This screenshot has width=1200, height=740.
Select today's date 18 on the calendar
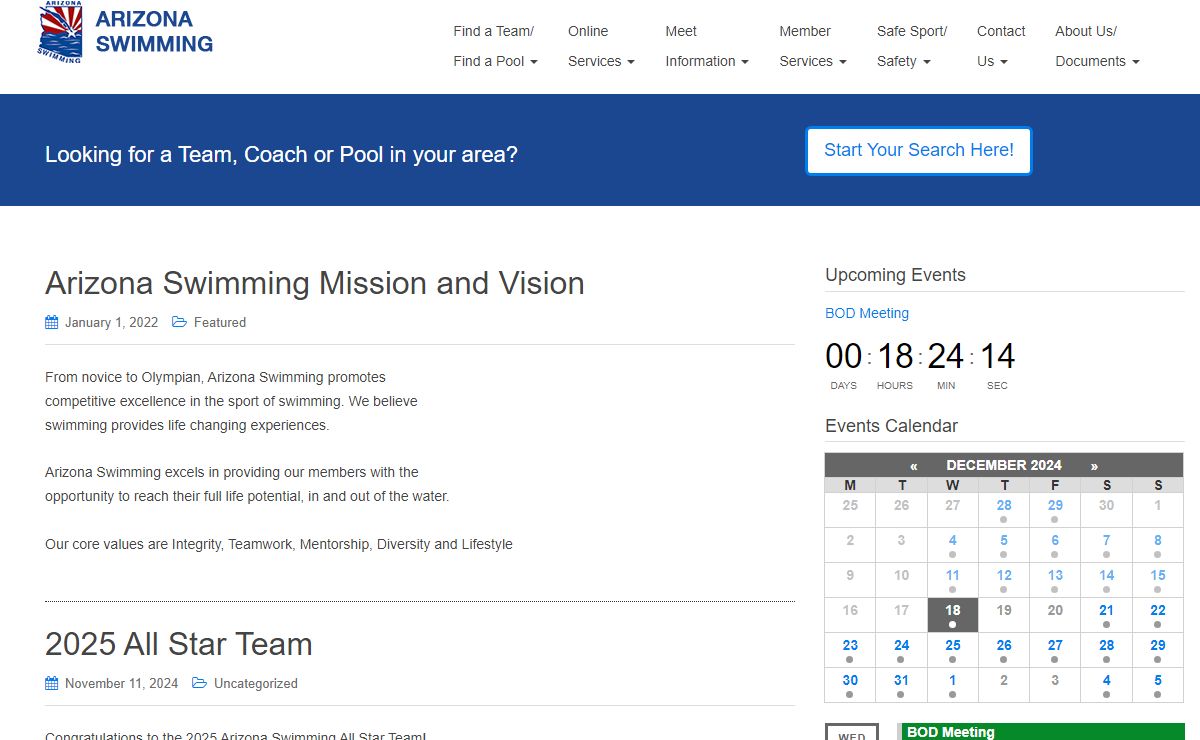point(953,615)
